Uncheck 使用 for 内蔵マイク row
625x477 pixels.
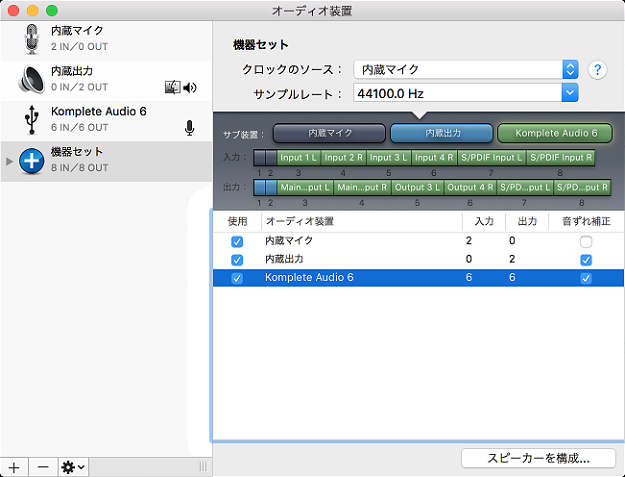pyautogui.click(x=237, y=241)
